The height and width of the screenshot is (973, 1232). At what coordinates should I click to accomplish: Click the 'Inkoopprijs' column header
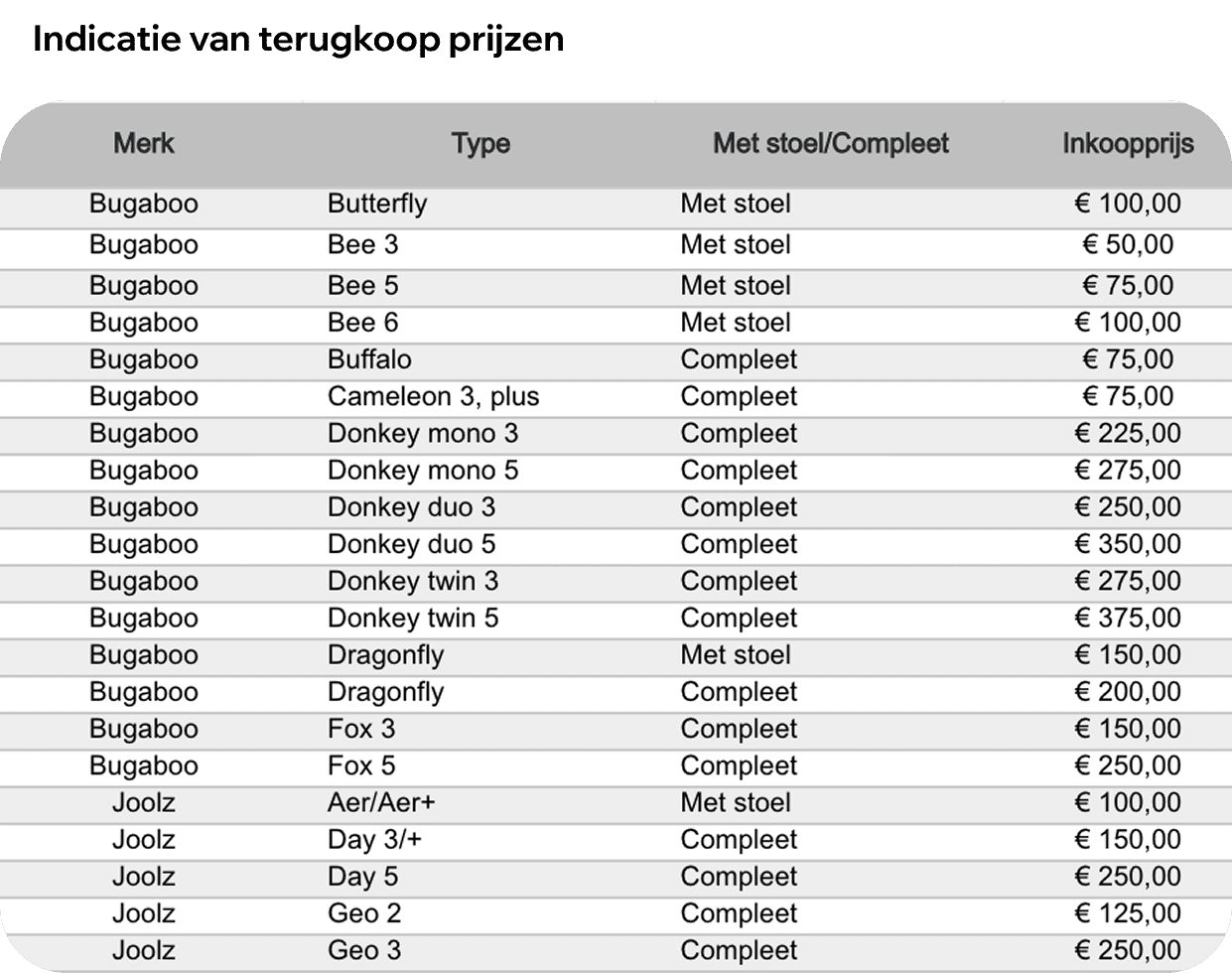(x=1128, y=144)
